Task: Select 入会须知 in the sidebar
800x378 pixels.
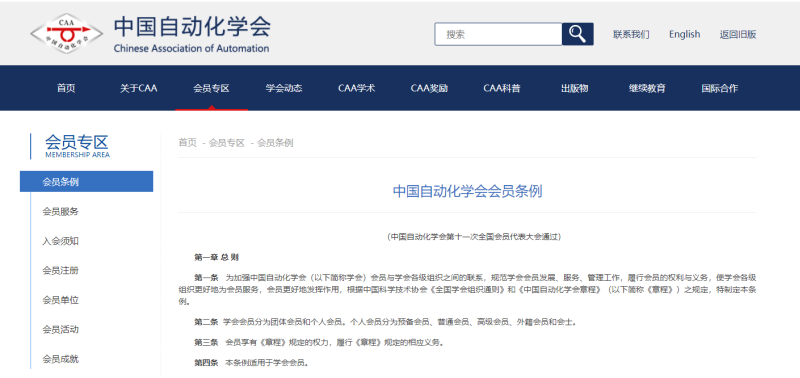Action: point(61,241)
